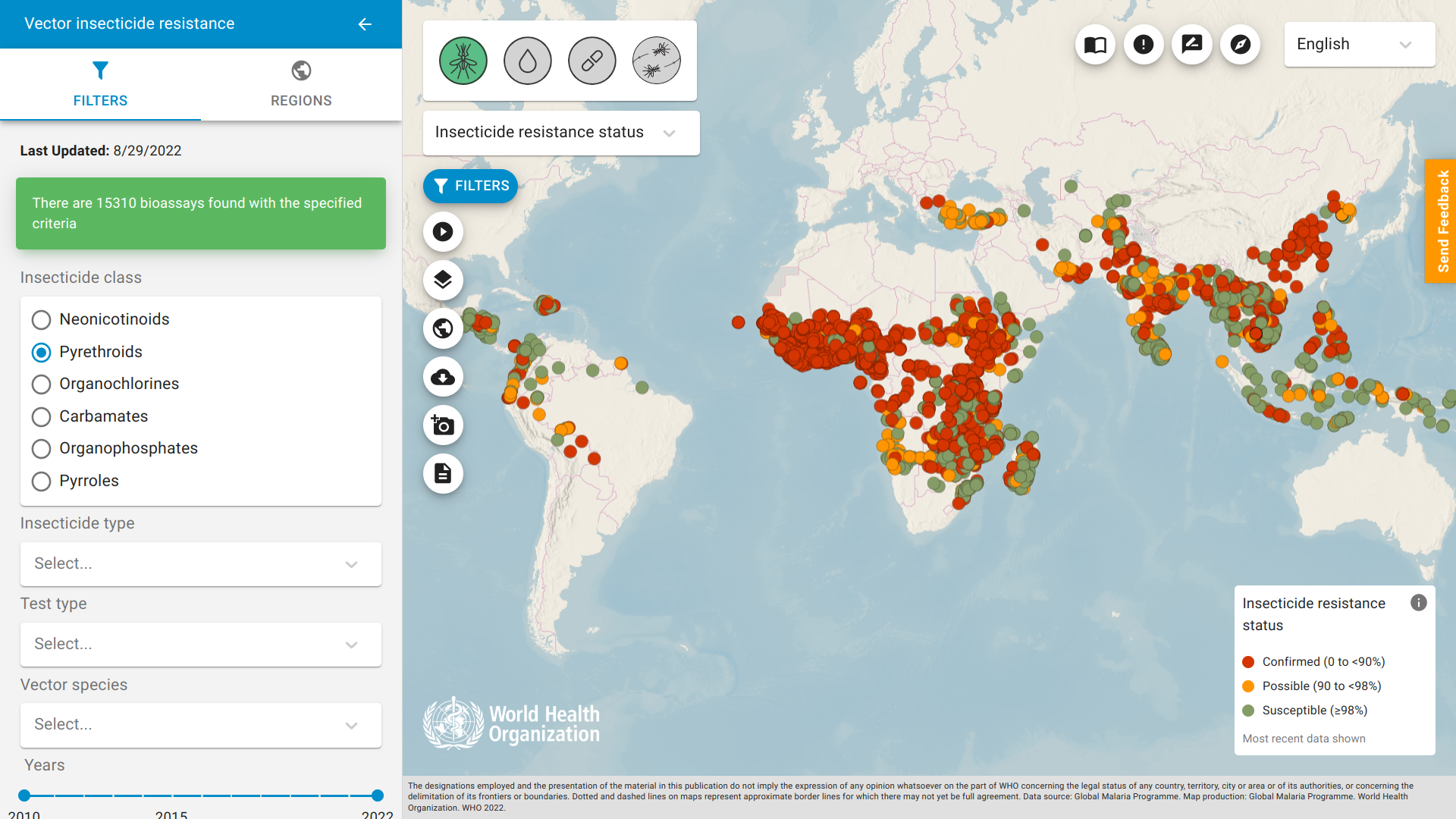Take a map screenshot with camera icon
Viewport: 1456px width, 819px height.
[x=443, y=425]
